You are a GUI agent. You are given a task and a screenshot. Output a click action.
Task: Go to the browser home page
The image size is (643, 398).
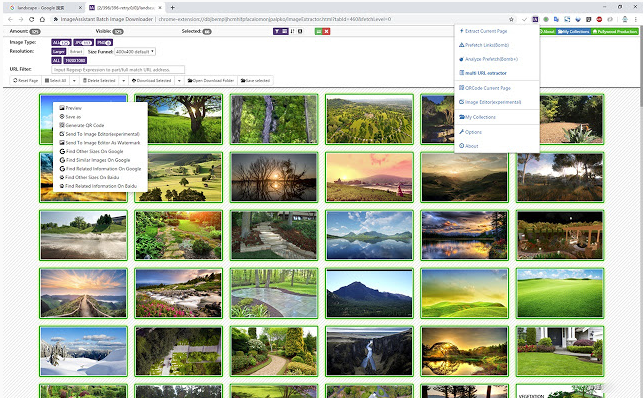[42, 19]
